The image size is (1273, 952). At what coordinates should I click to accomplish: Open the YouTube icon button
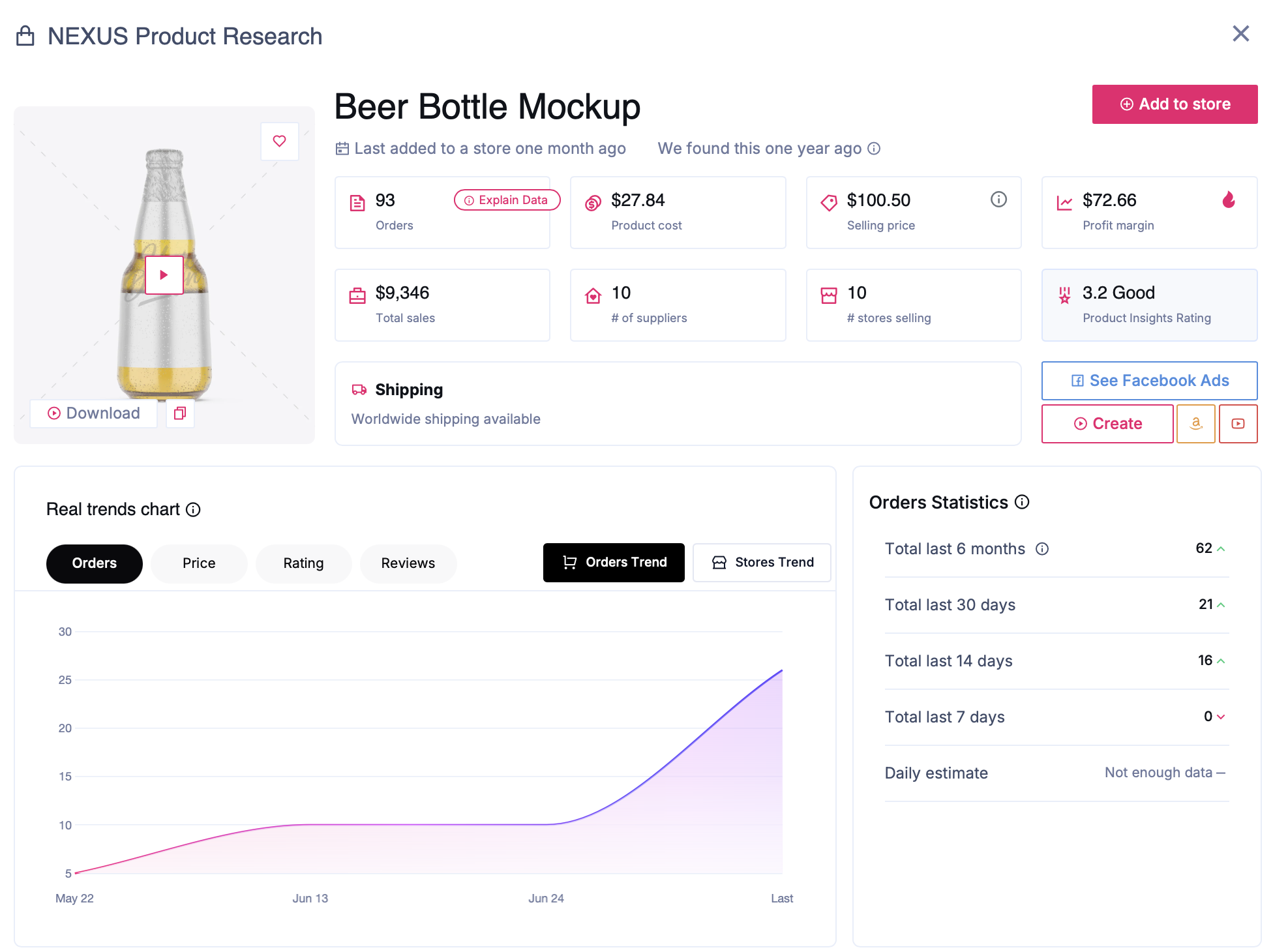(x=1238, y=424)
